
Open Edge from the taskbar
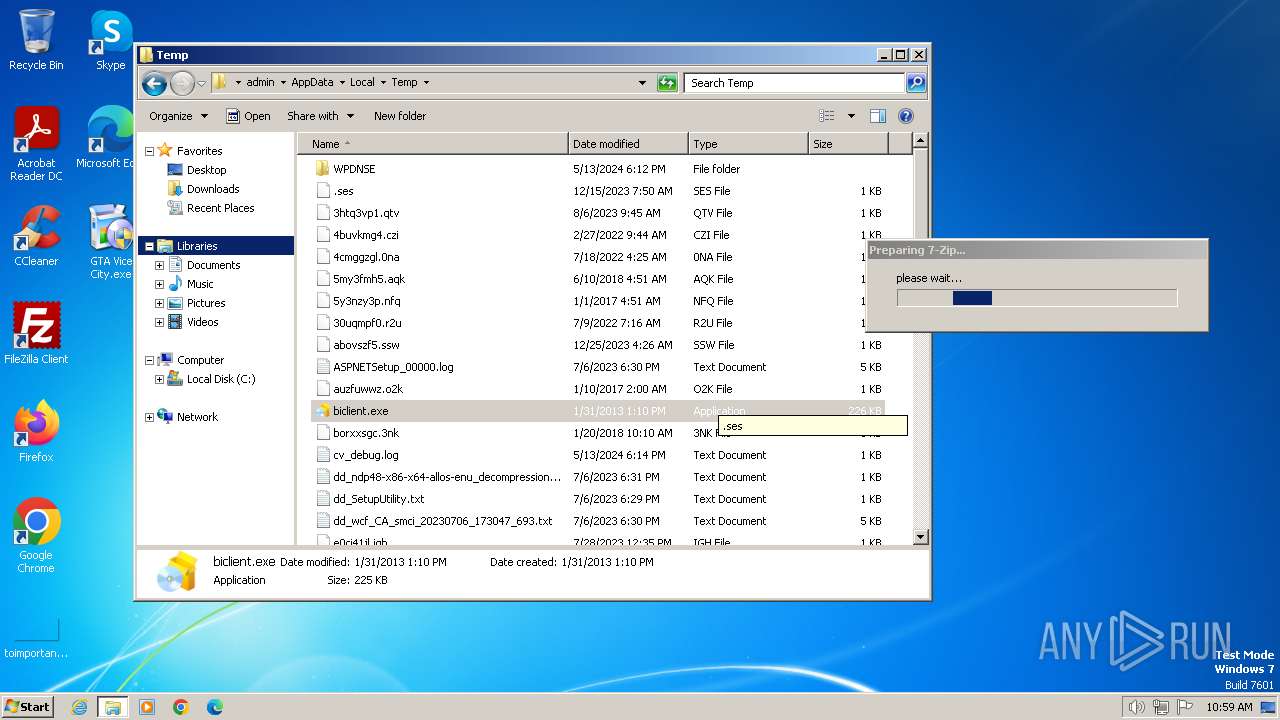pos(215,707)
